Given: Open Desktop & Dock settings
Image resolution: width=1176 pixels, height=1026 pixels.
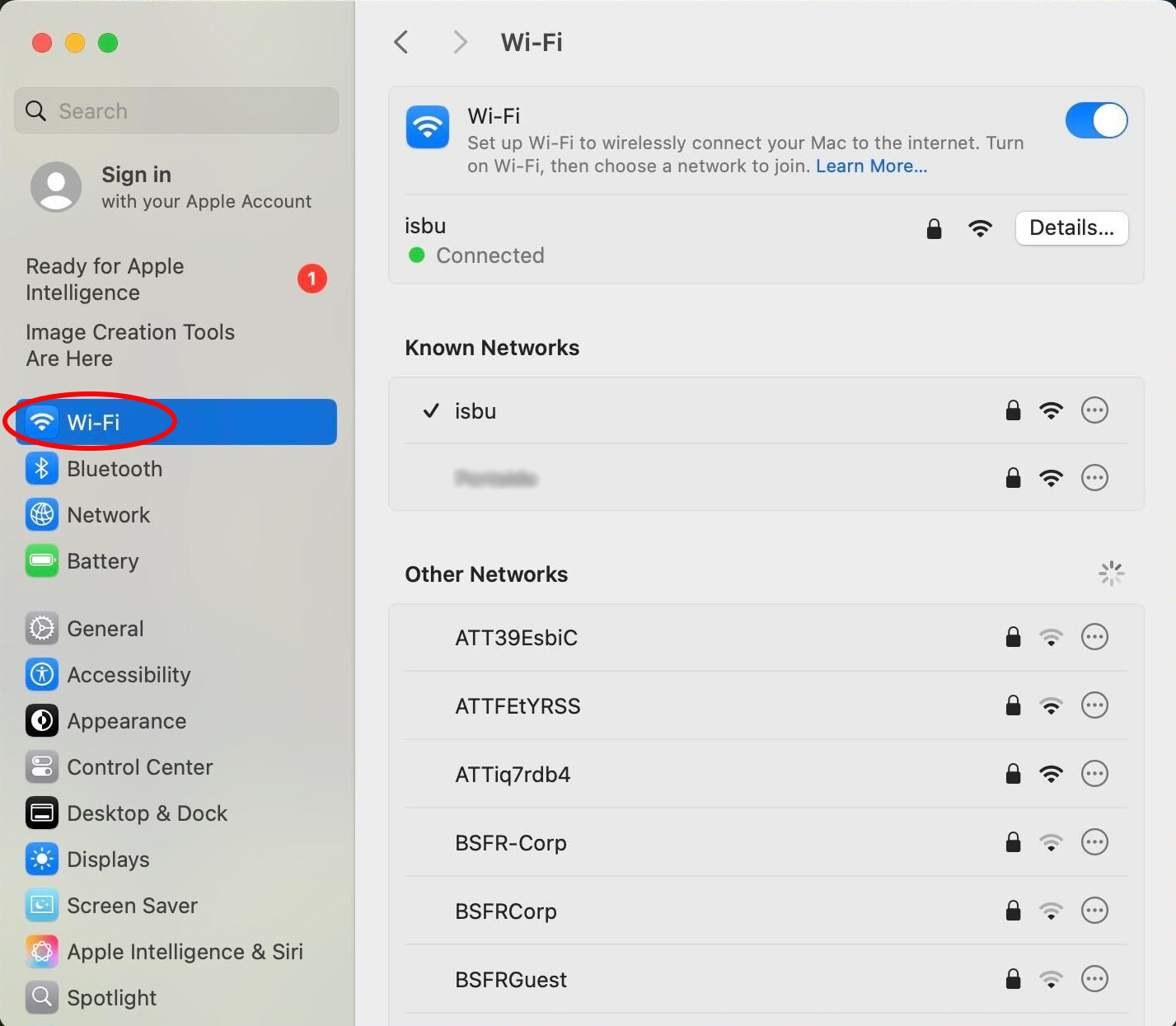Looking at the screenshot, I should (176, 813).
